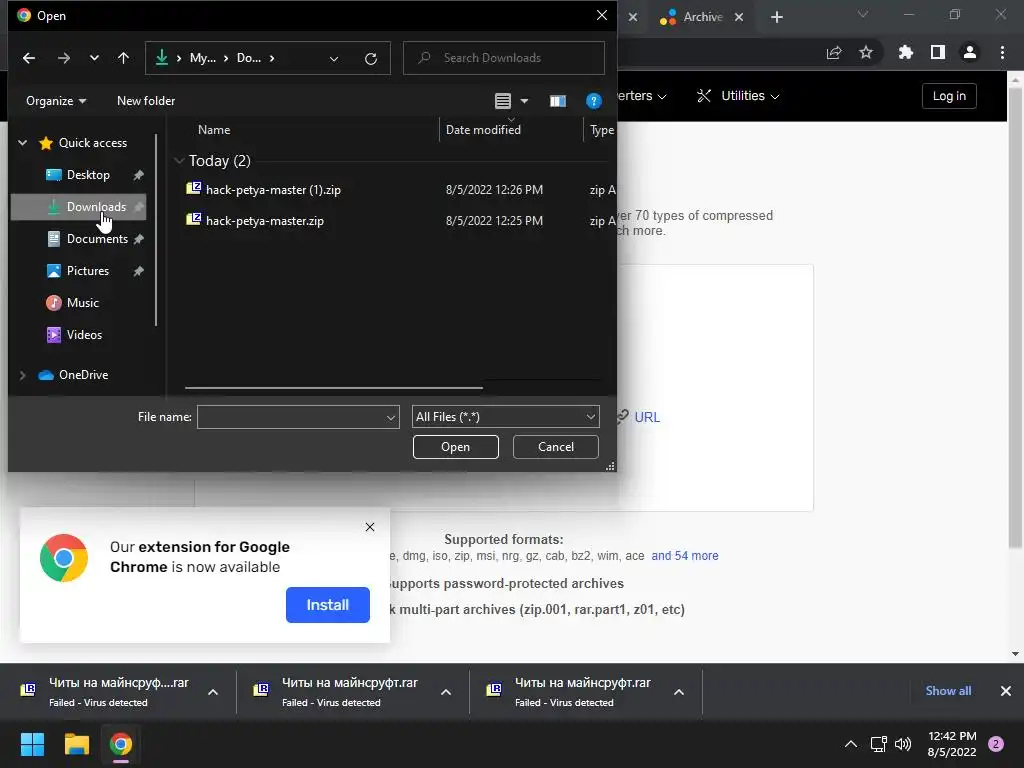The width and height of the screenshot is (1024, 768).
Task: Click the Search Downloads field
Action: pyautogui.click(x=504, y=58)
